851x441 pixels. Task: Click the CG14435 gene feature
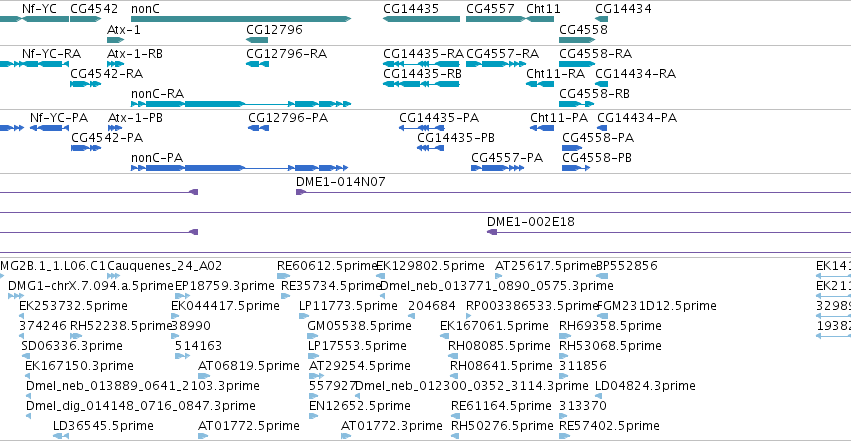[421, 19]
